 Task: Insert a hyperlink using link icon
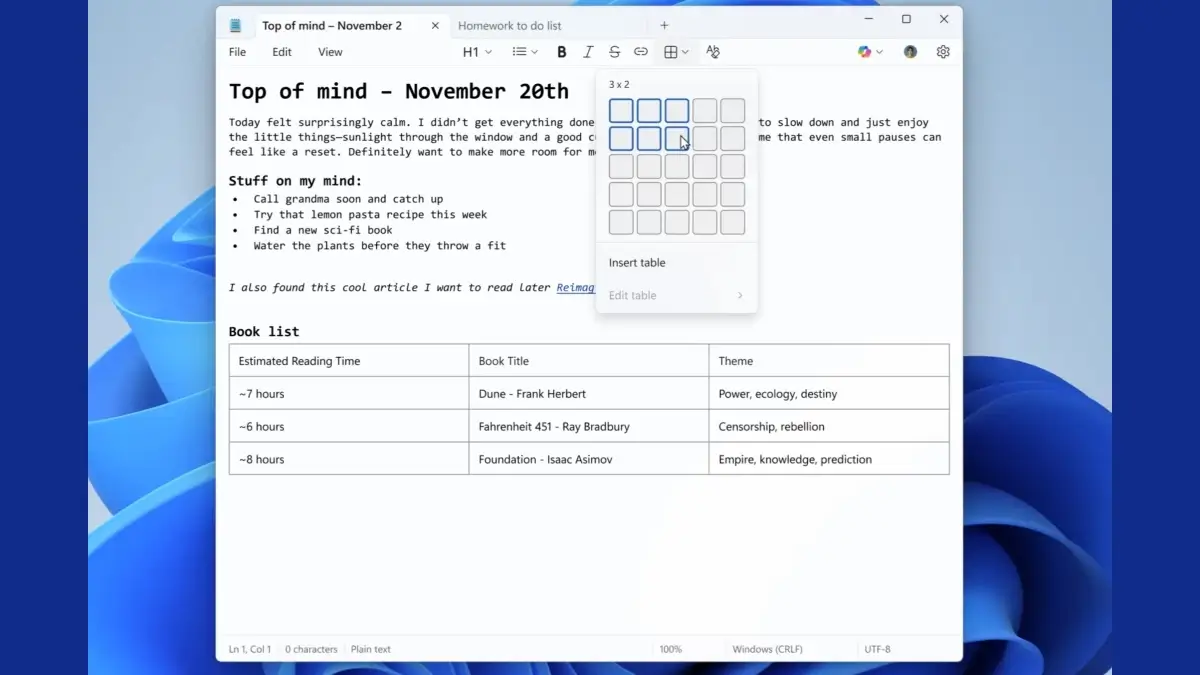[x=641, y=52]
